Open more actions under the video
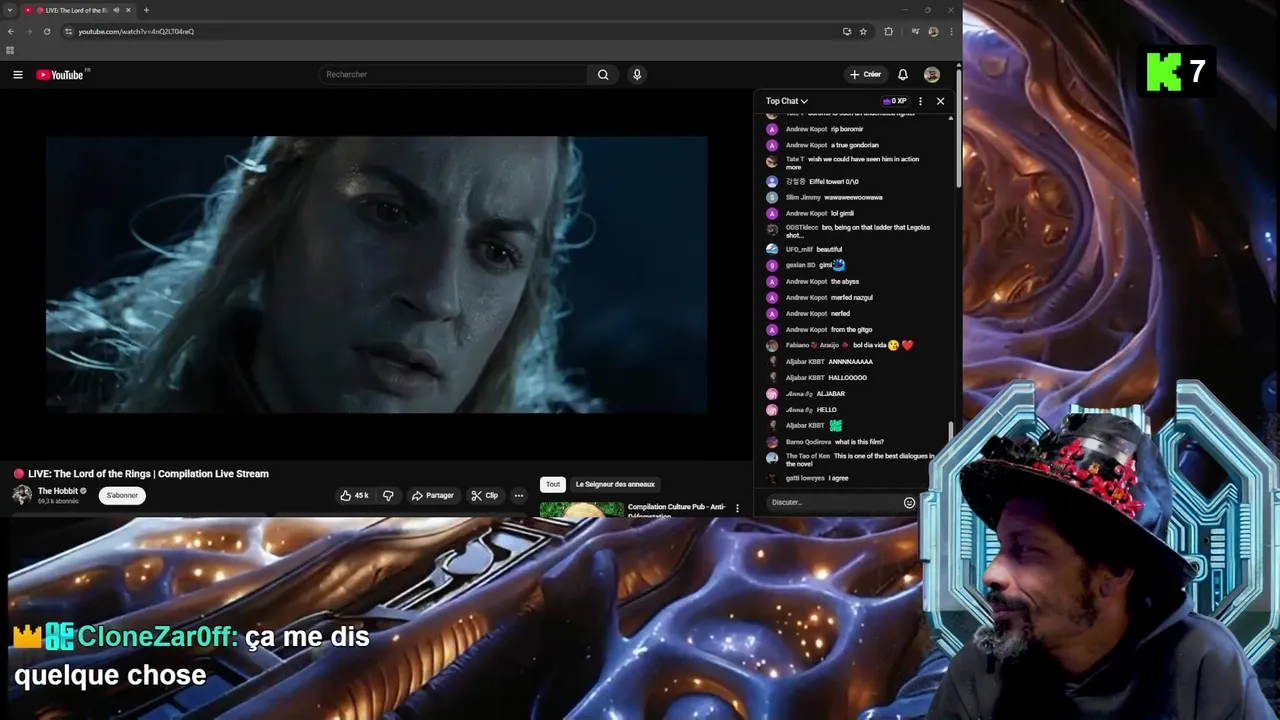This screenshot has height=720, width=1280. pyautogui.click(x=518, y=495)
